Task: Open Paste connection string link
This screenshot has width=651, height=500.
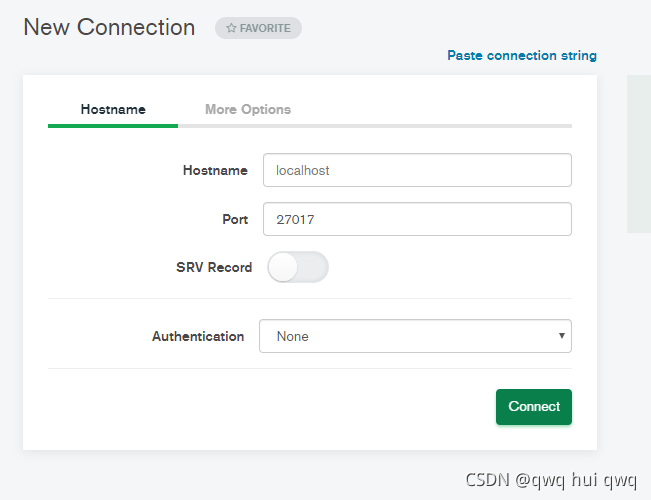Action: tap(522, 55)
